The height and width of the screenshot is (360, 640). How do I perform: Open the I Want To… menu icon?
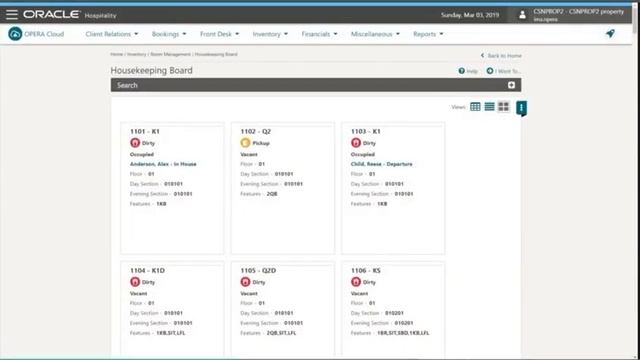[x=490, y=71]
